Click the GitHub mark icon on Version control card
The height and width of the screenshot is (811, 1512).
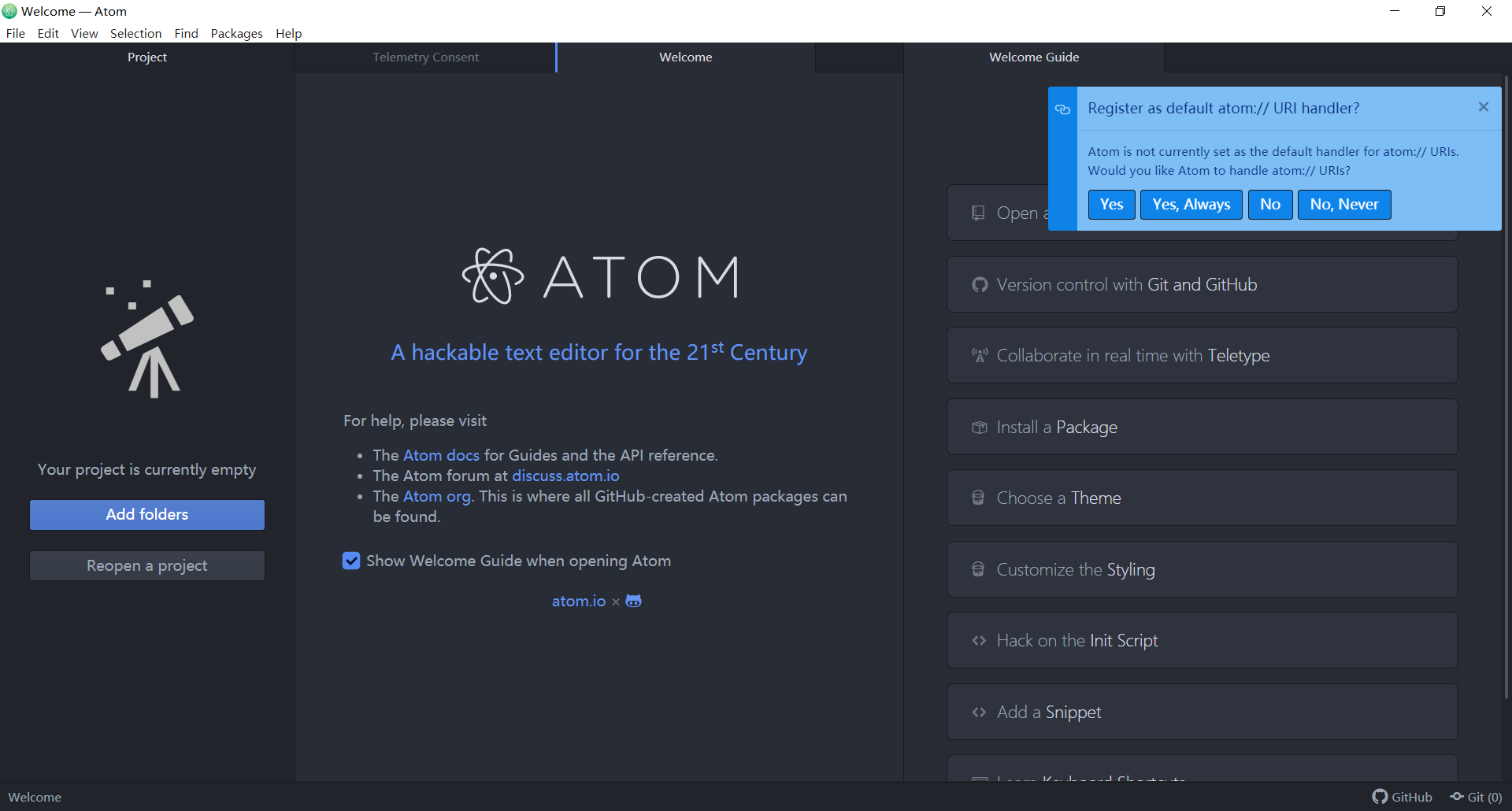click(980, 284)
